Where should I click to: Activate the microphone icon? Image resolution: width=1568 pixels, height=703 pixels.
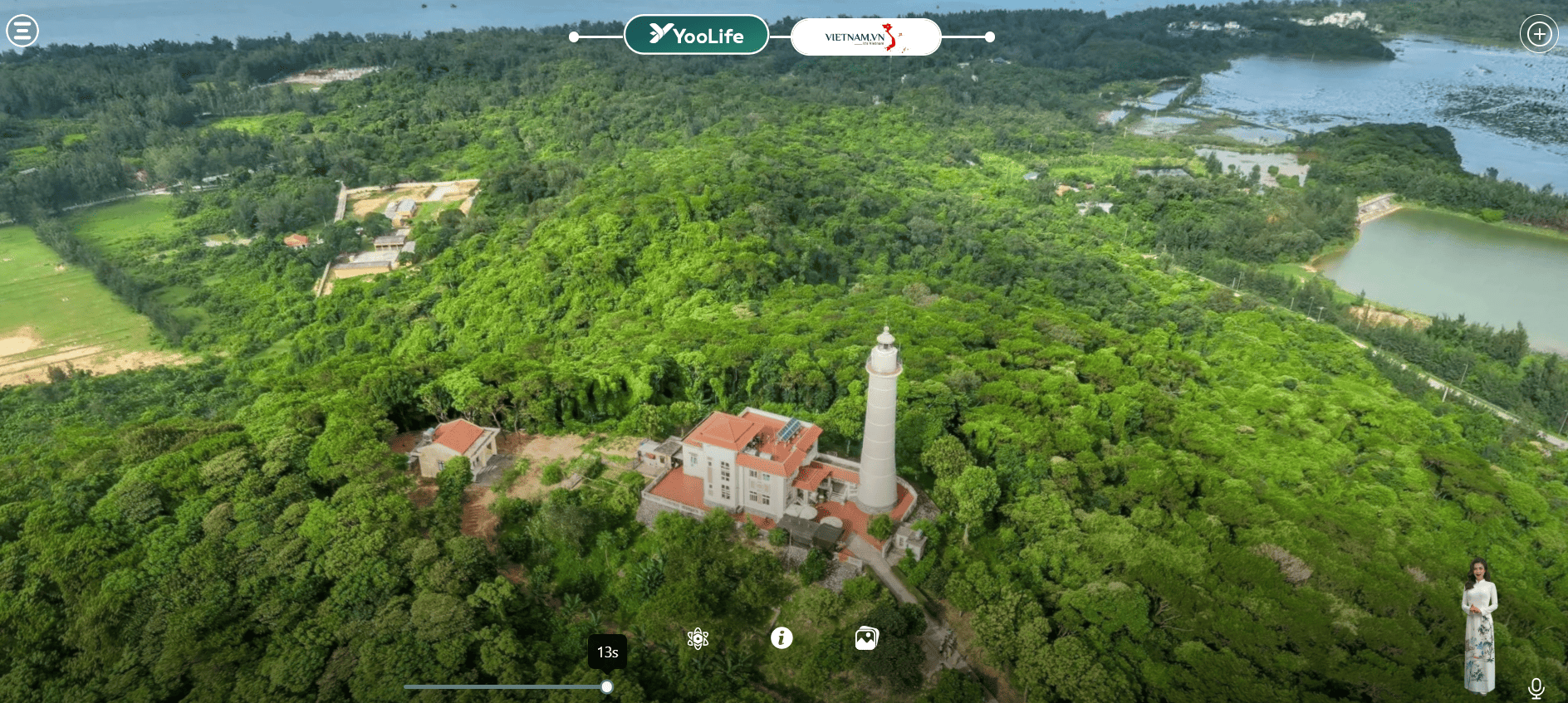coord(1536,687)
